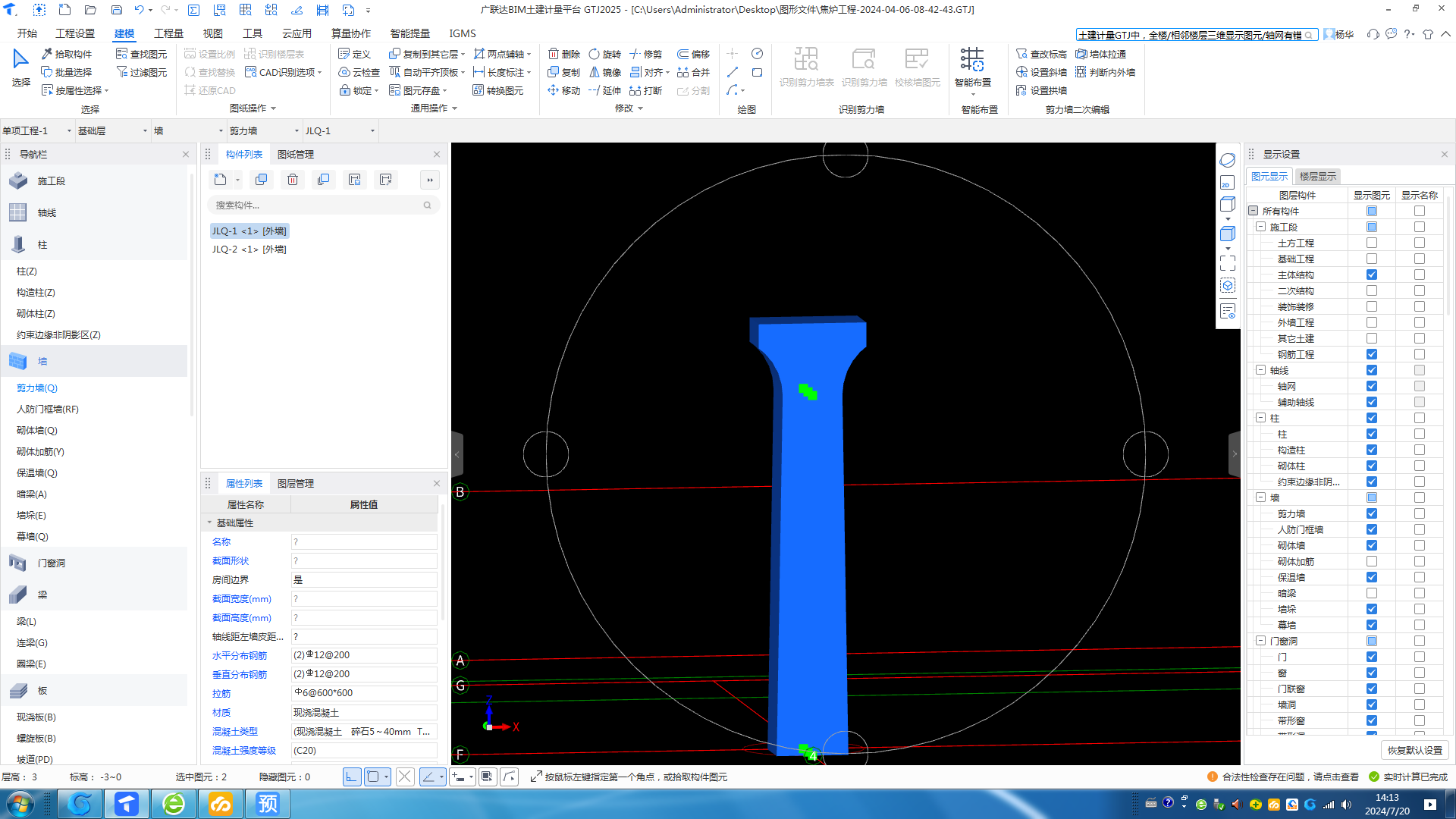Image resolution: width=1456 pixels, height=819 pixels.
Task: Click the orbit view icon above 2D button
Action: [1227, 160]
